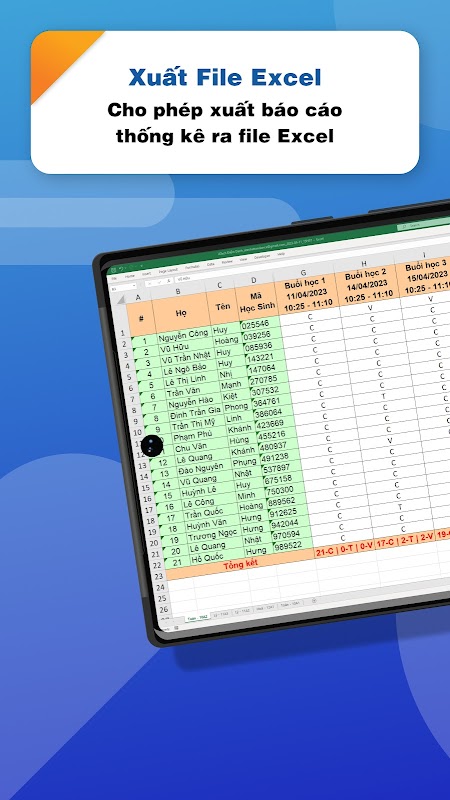Open the Help ribbon tab
The image size is (450, 800).
pos(281,254)
